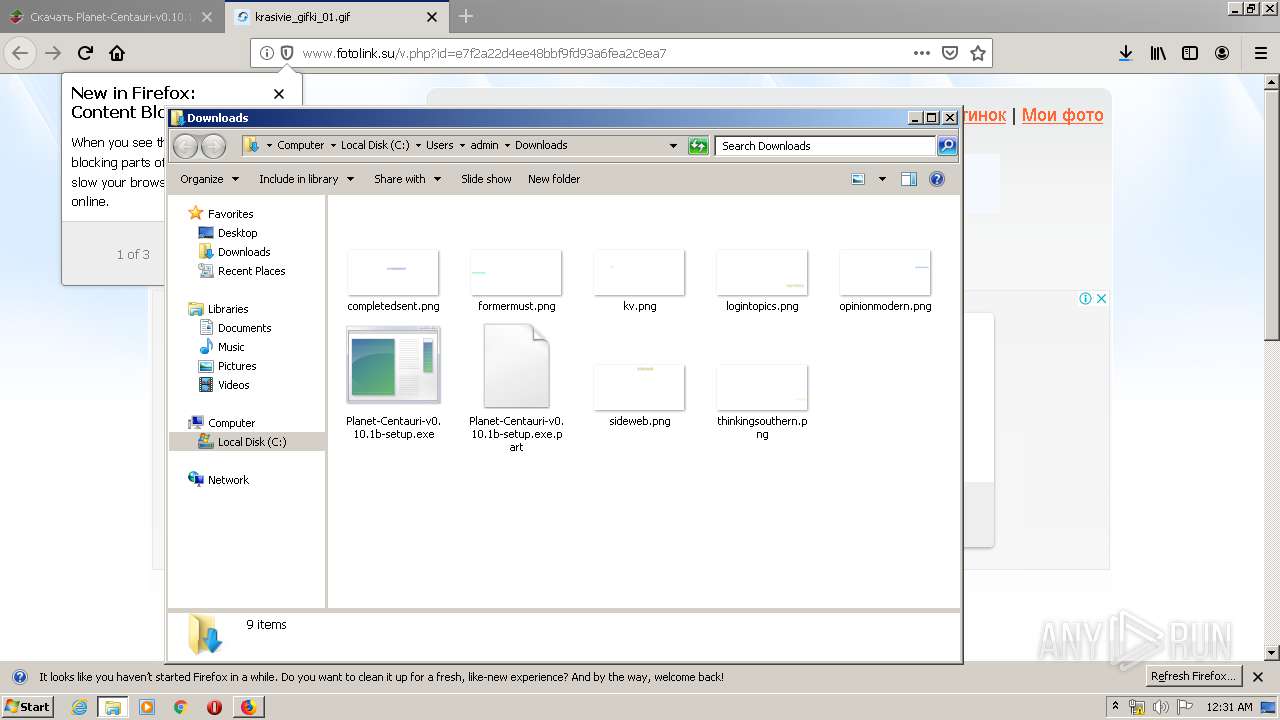The height and width of the screenshot is (720, 1280).
Task: Open the Windows Start menu
Action: (x=28, y=706)
